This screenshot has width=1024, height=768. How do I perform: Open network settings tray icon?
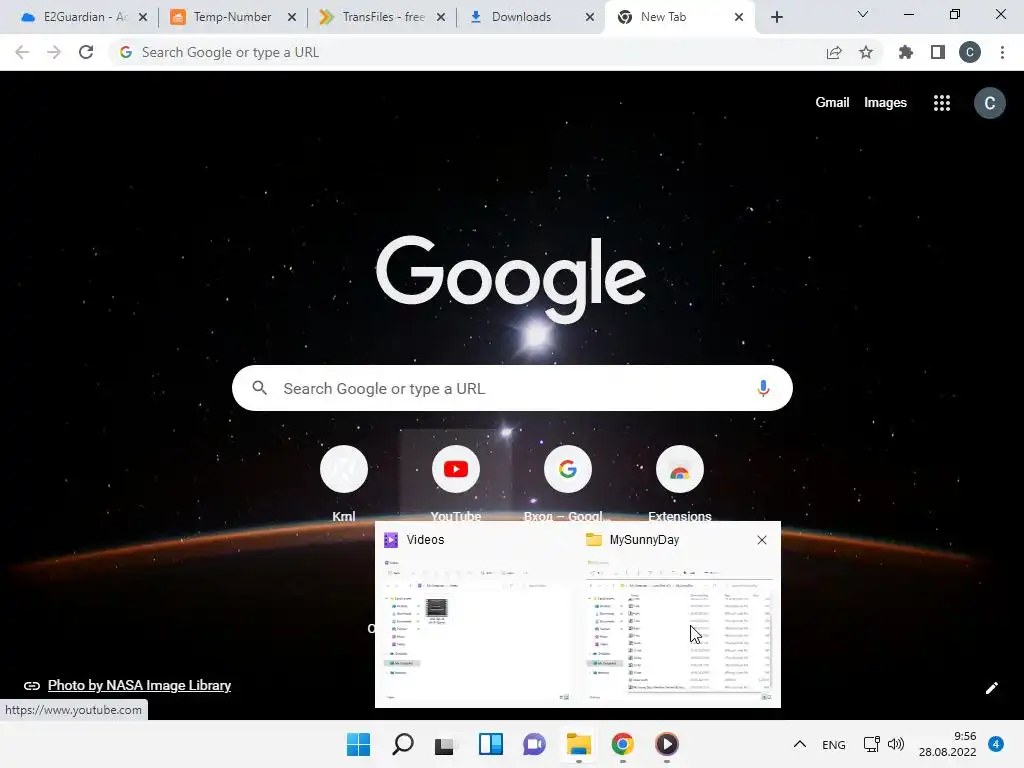pos(871,744)
